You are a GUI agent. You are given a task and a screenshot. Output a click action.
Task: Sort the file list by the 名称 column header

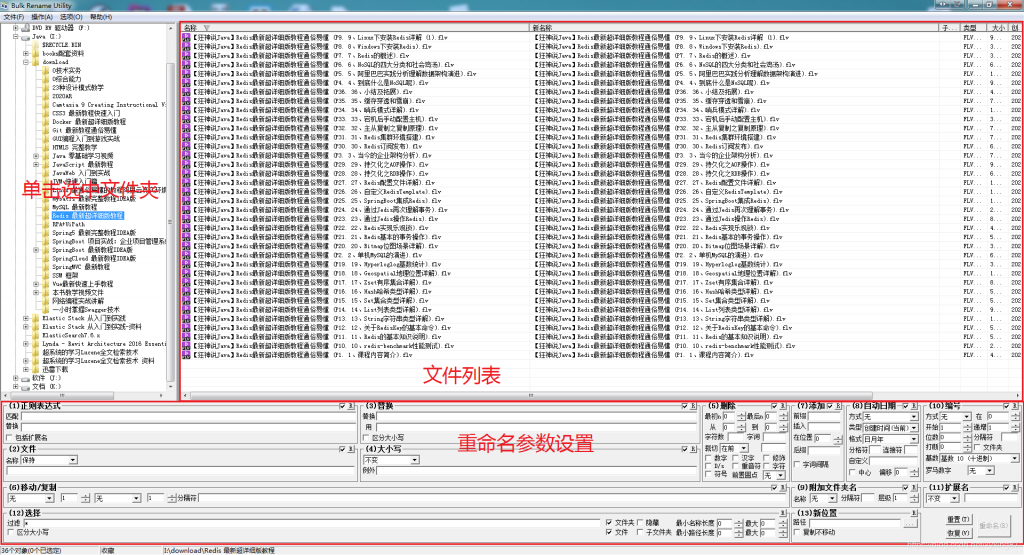[354, 28]
